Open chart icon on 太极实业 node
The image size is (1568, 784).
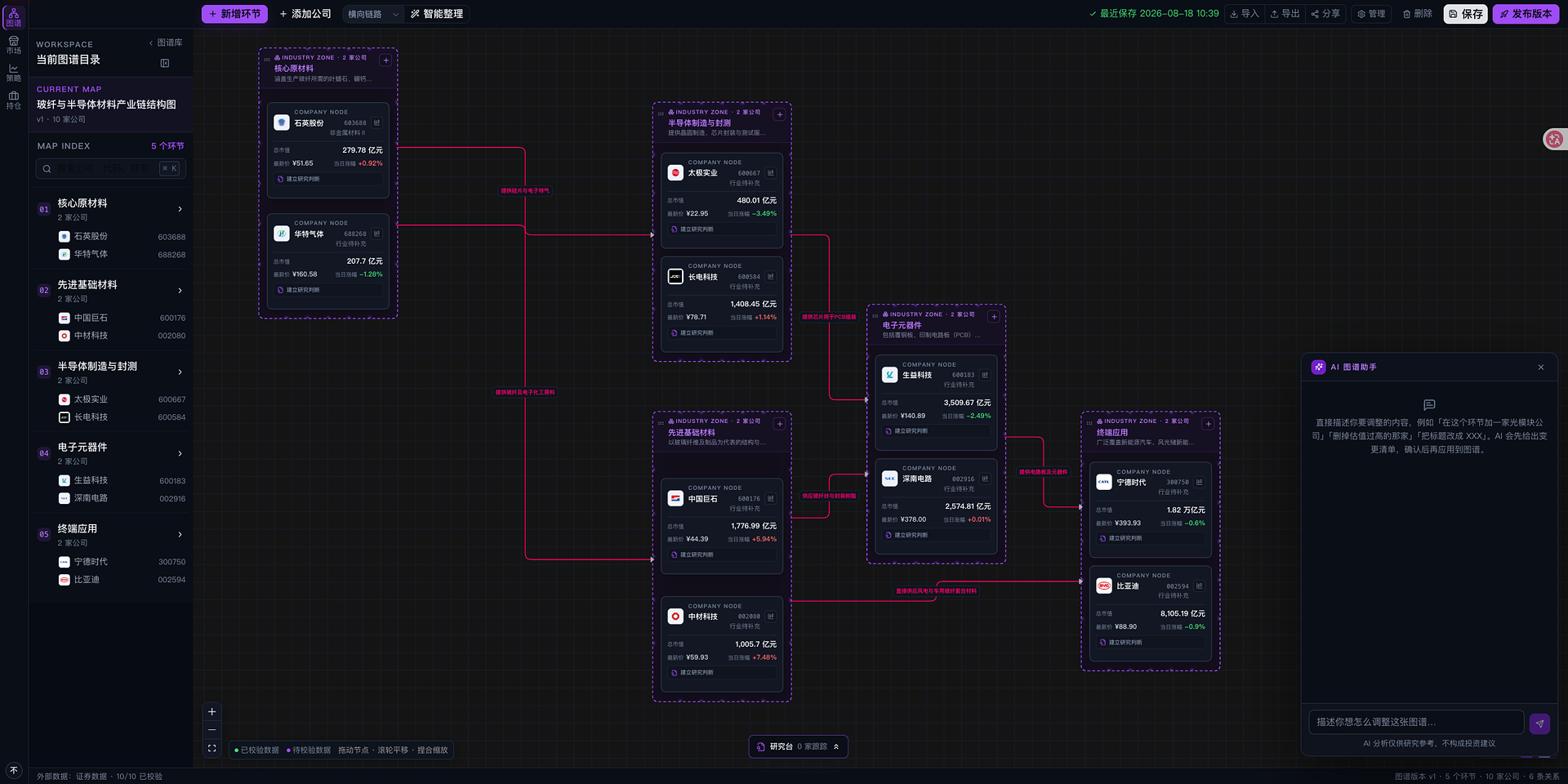tap(770, 173)
